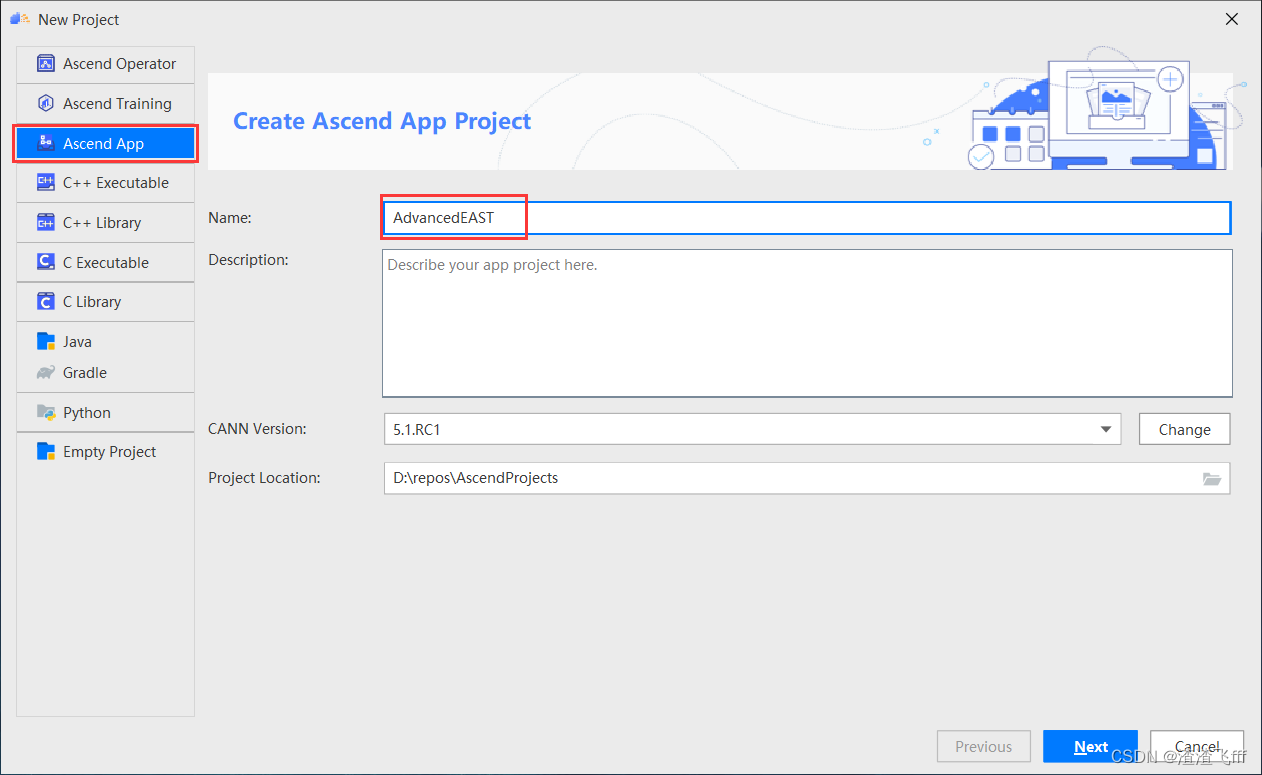1262x775 pixels.
Task: Click the Ascend App label
Action: pos(103,144)
